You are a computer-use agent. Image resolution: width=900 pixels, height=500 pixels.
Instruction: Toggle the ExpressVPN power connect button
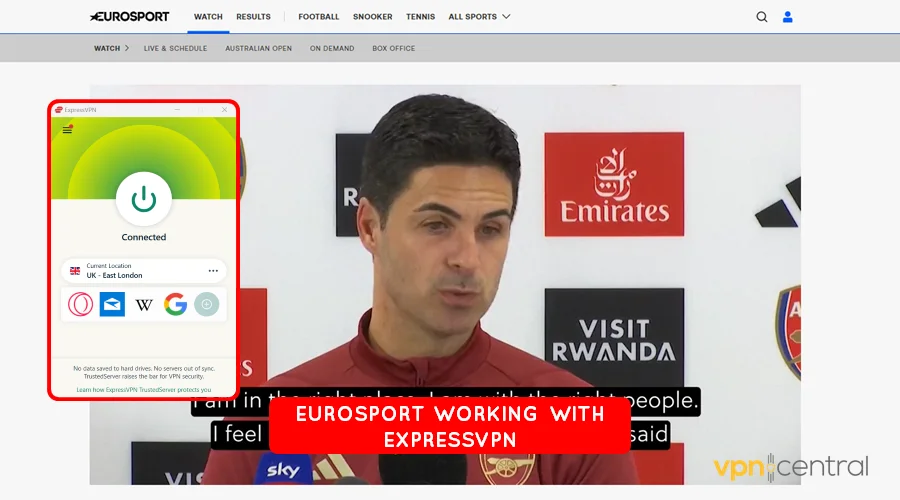[143, 199]
